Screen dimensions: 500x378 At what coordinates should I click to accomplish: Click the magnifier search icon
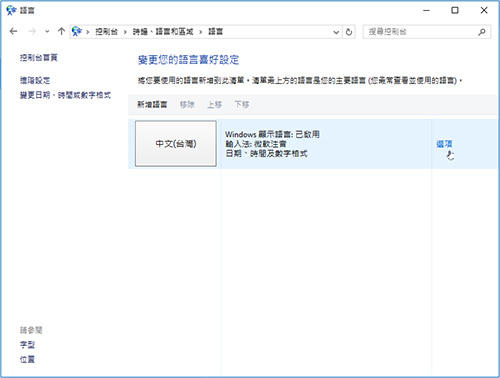click(482, 32)
